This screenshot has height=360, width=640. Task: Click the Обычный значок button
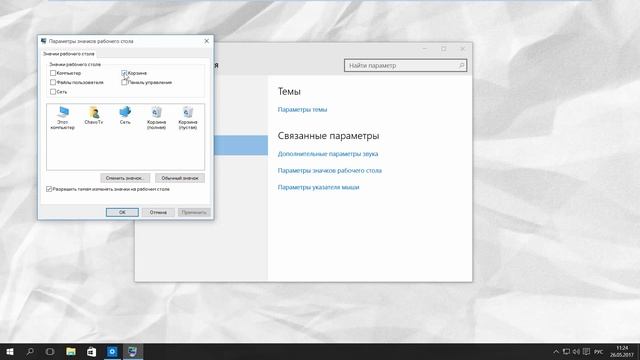pyautogui.click(x=180, y=178)
